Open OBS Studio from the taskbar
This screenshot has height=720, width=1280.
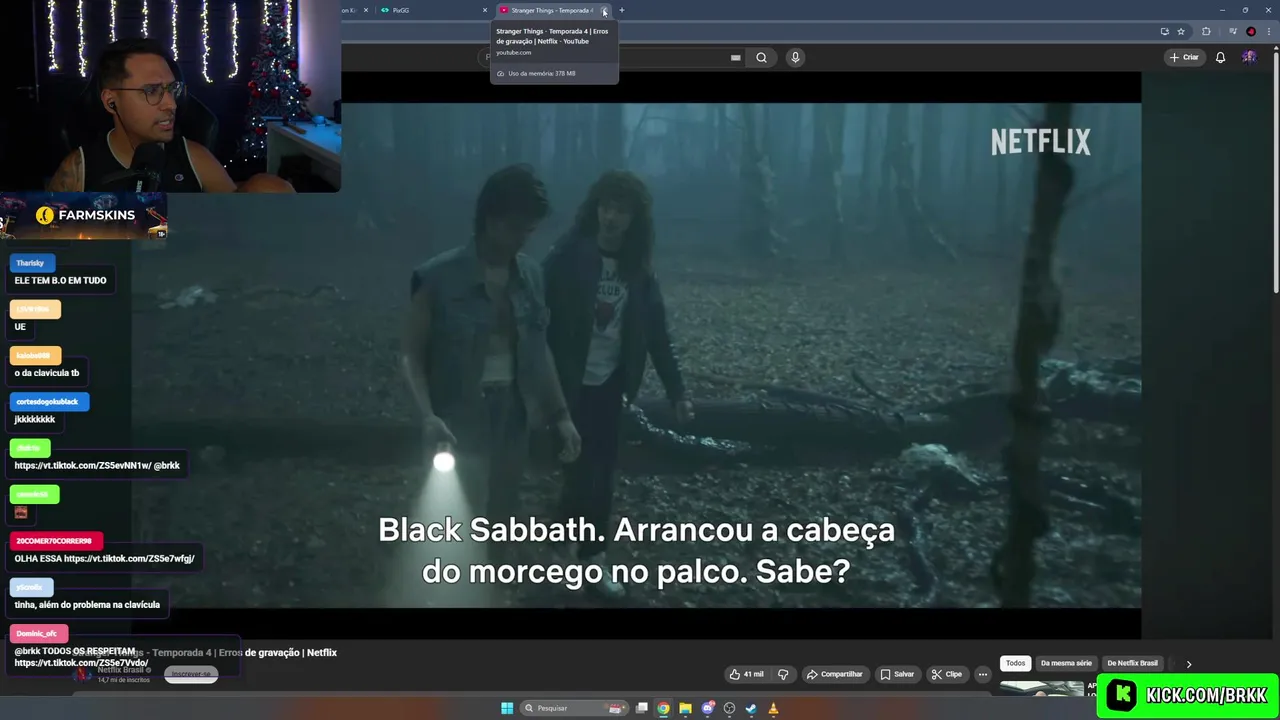coord(729,708)
